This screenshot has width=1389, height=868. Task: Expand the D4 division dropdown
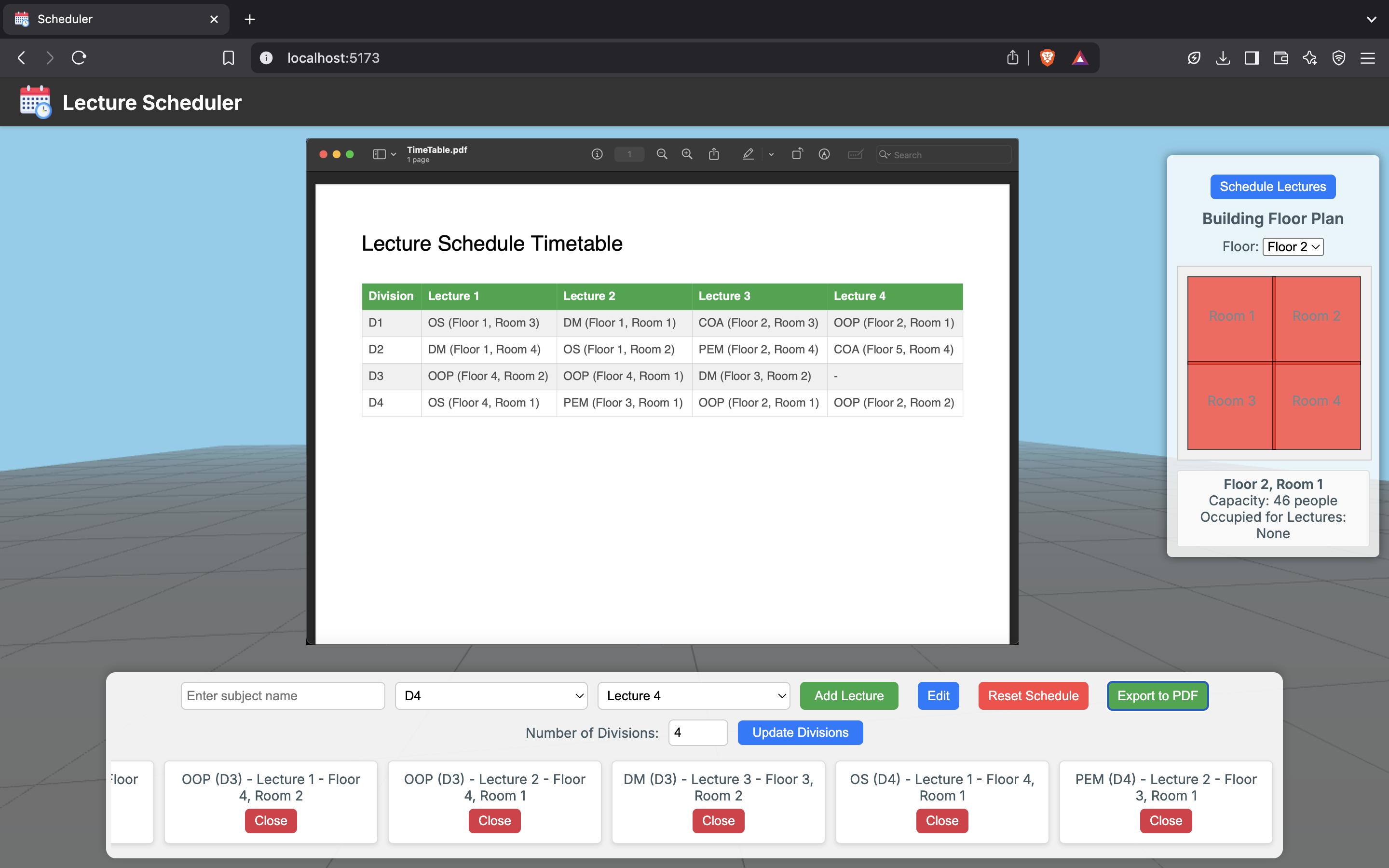491,696
